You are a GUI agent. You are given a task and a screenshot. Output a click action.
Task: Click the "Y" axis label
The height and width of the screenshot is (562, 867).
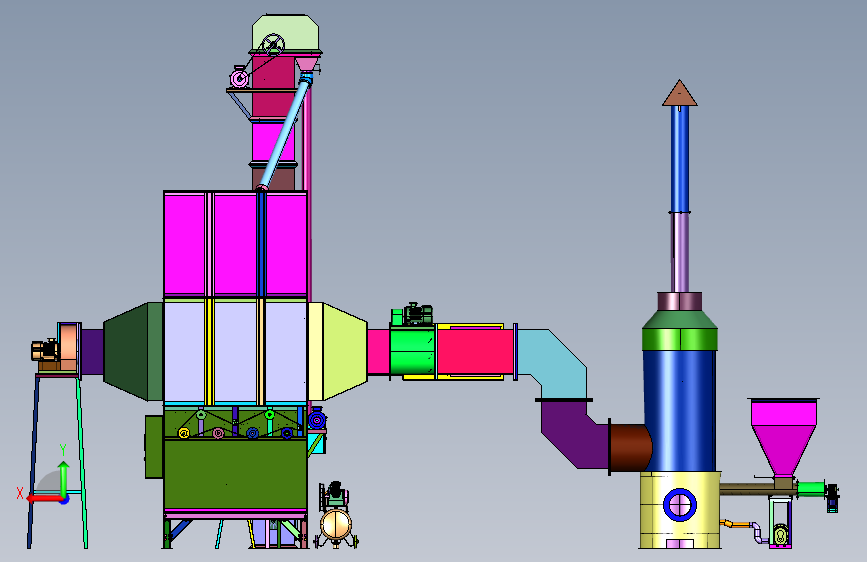pos(63,450)
